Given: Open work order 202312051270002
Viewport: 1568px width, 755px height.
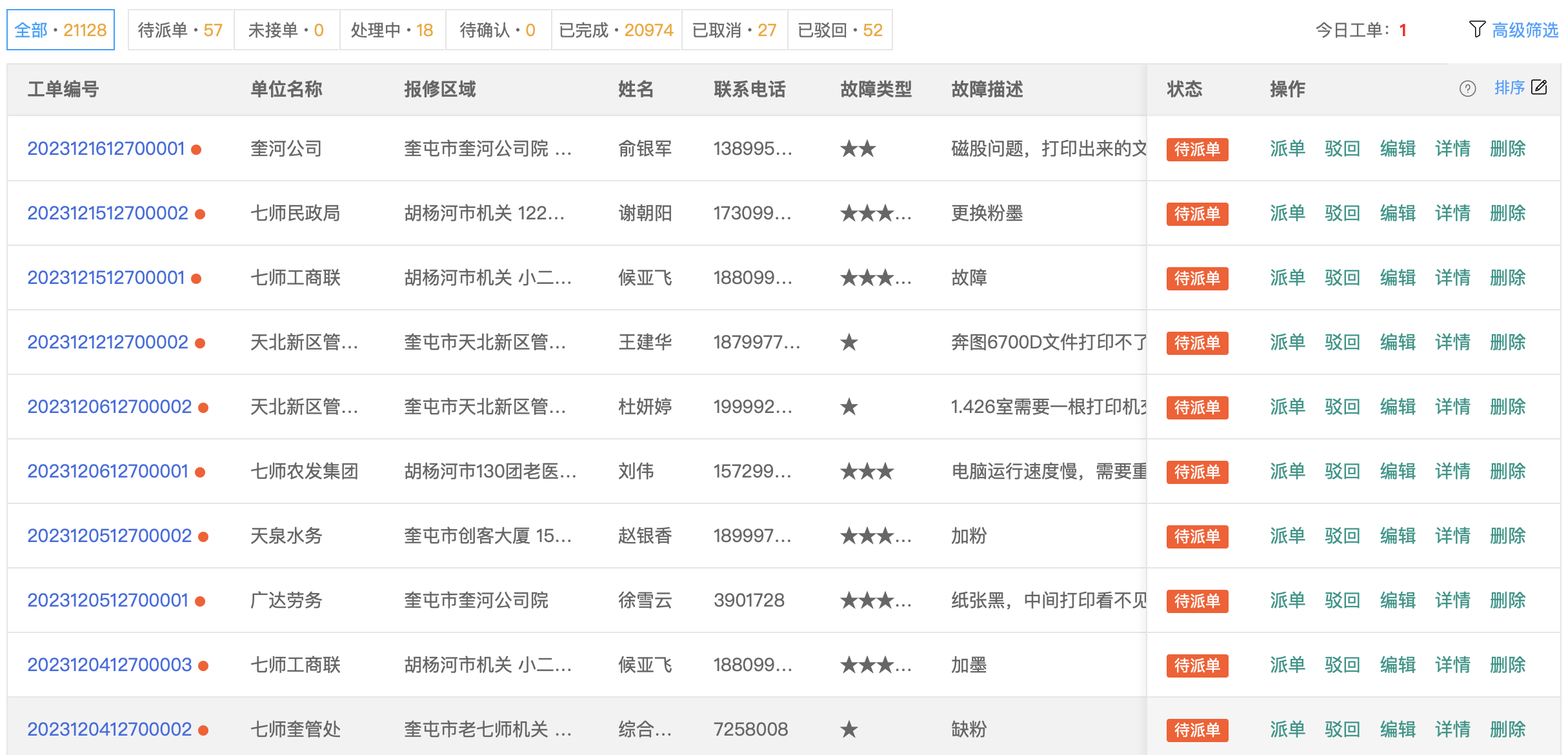Looking at the screenshot, I should (x=110, y=536).
